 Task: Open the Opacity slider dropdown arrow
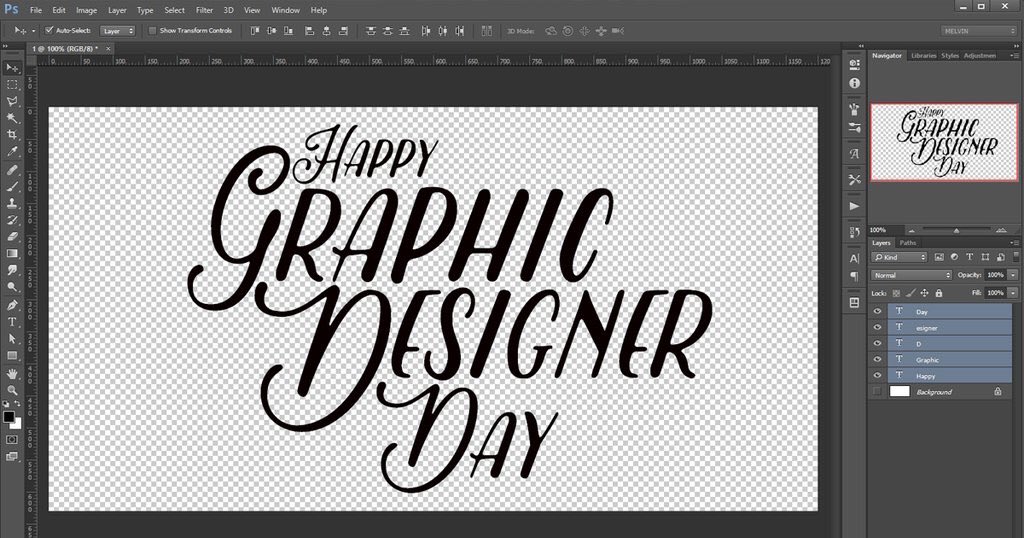tap(1013, 276)
